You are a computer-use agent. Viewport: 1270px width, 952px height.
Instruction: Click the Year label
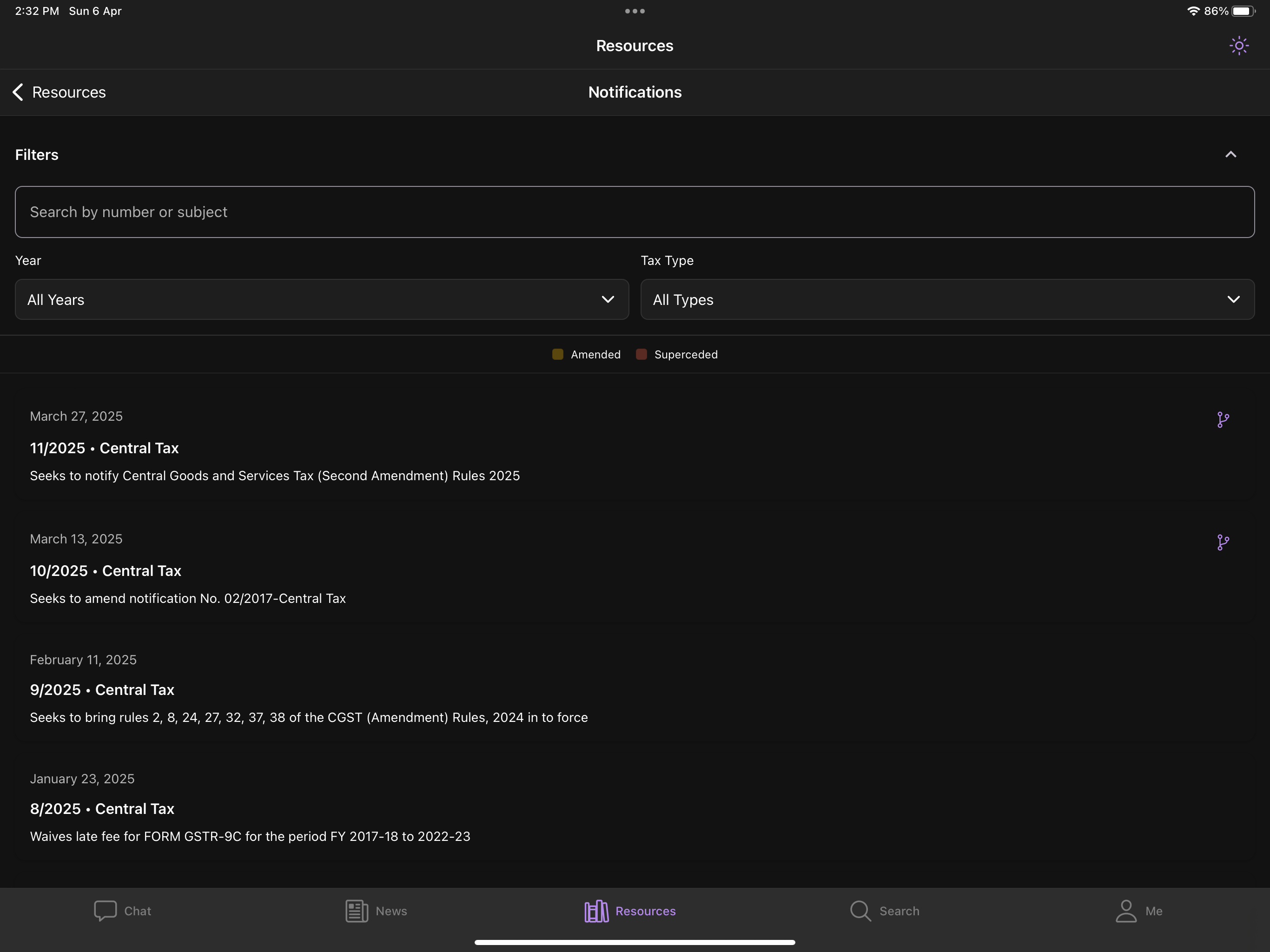pos(28,260)
